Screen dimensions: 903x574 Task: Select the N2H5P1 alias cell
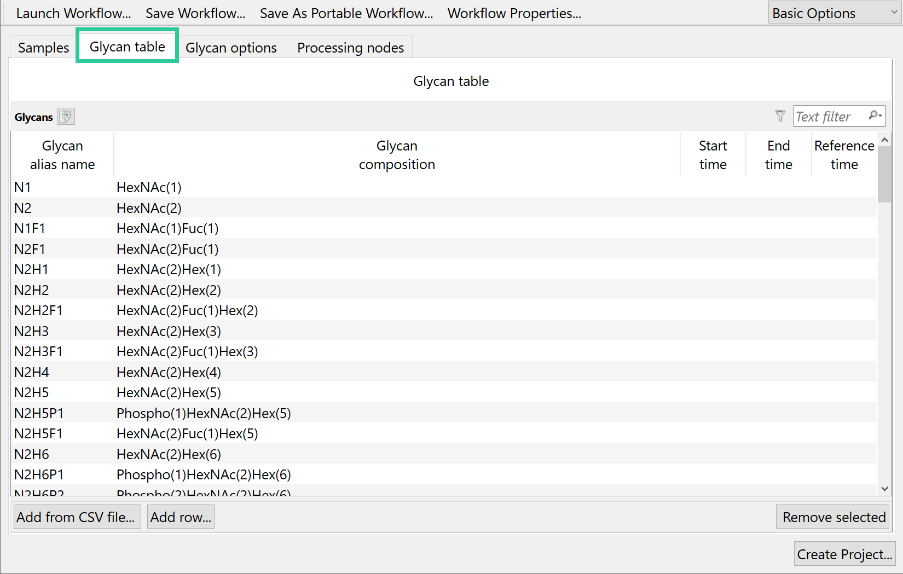[39, 413]
